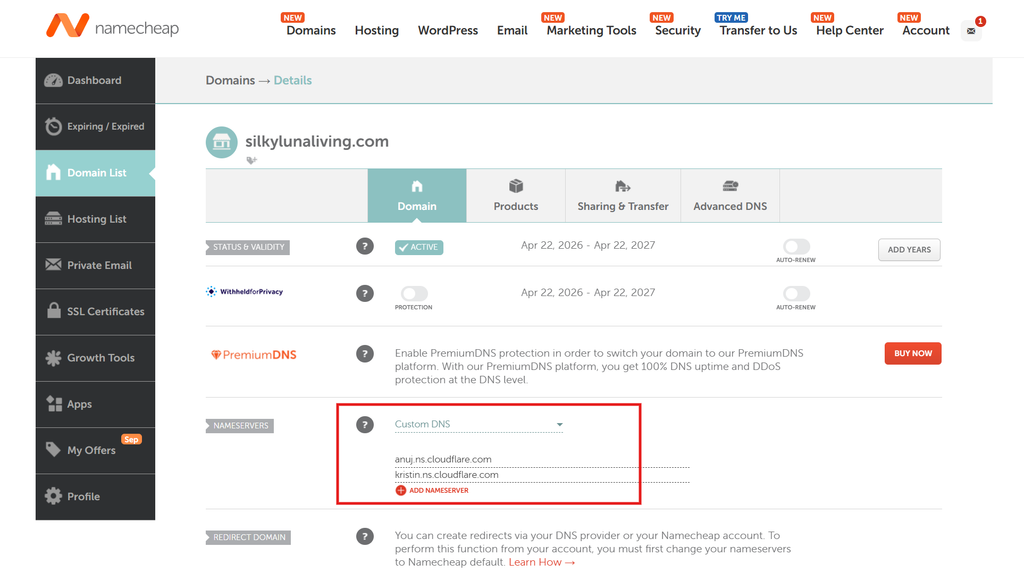Click the silkylunaliving.com domain title
1024x582 pixels.
point(317,141)
